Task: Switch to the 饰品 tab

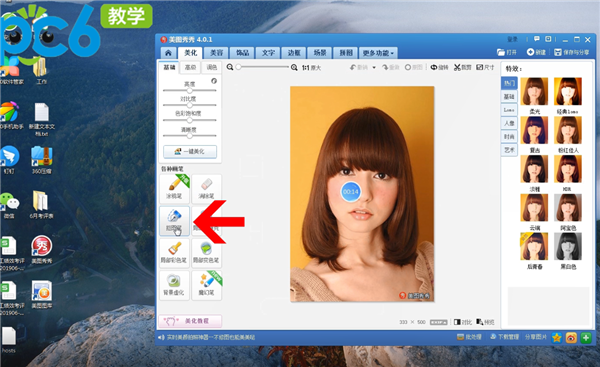Action: pyautogui.click(x=242, y=53)
